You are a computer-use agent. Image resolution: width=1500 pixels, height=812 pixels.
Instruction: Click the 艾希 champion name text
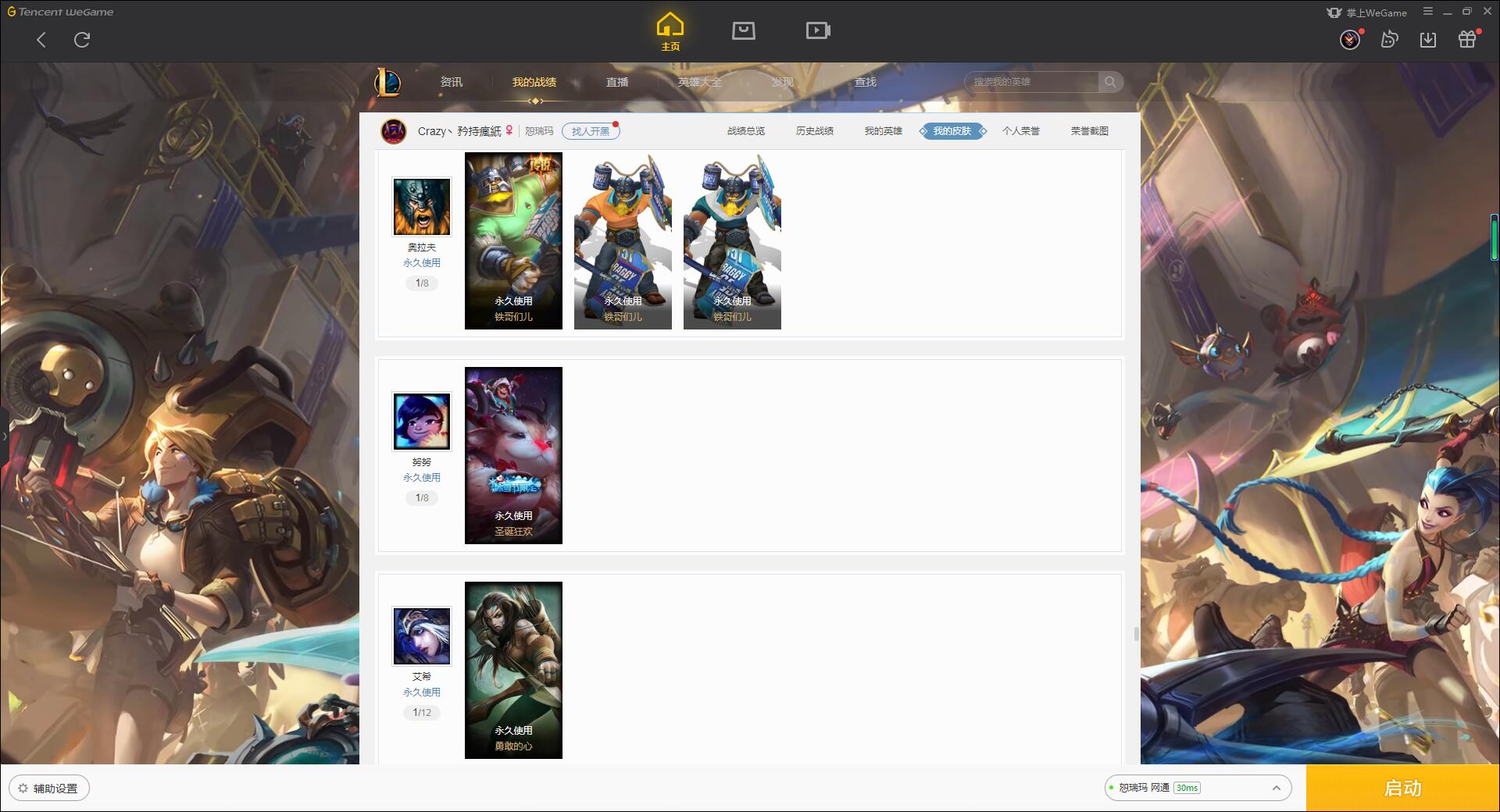422,677
